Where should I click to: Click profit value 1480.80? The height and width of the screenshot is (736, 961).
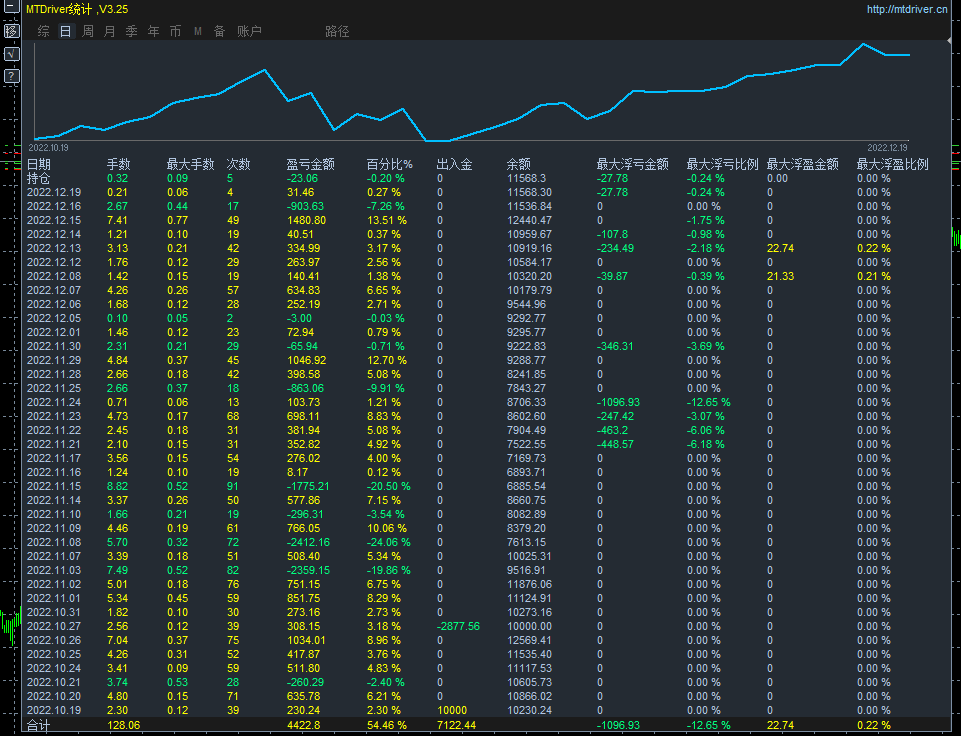[x=306, y=221]
